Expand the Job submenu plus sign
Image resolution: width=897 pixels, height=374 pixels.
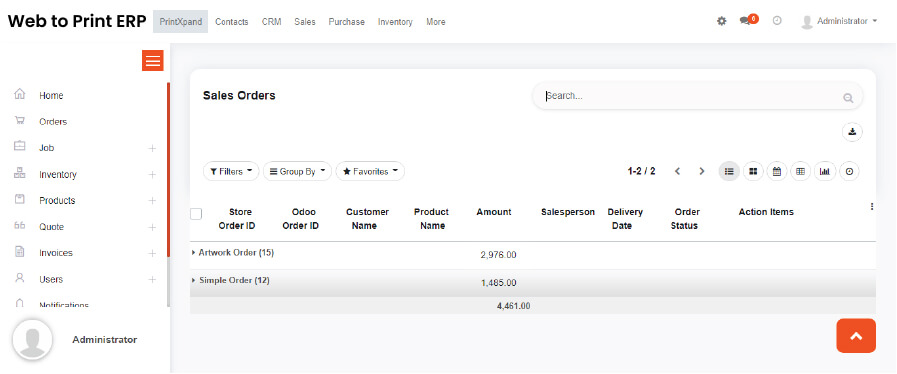point(152,149)
